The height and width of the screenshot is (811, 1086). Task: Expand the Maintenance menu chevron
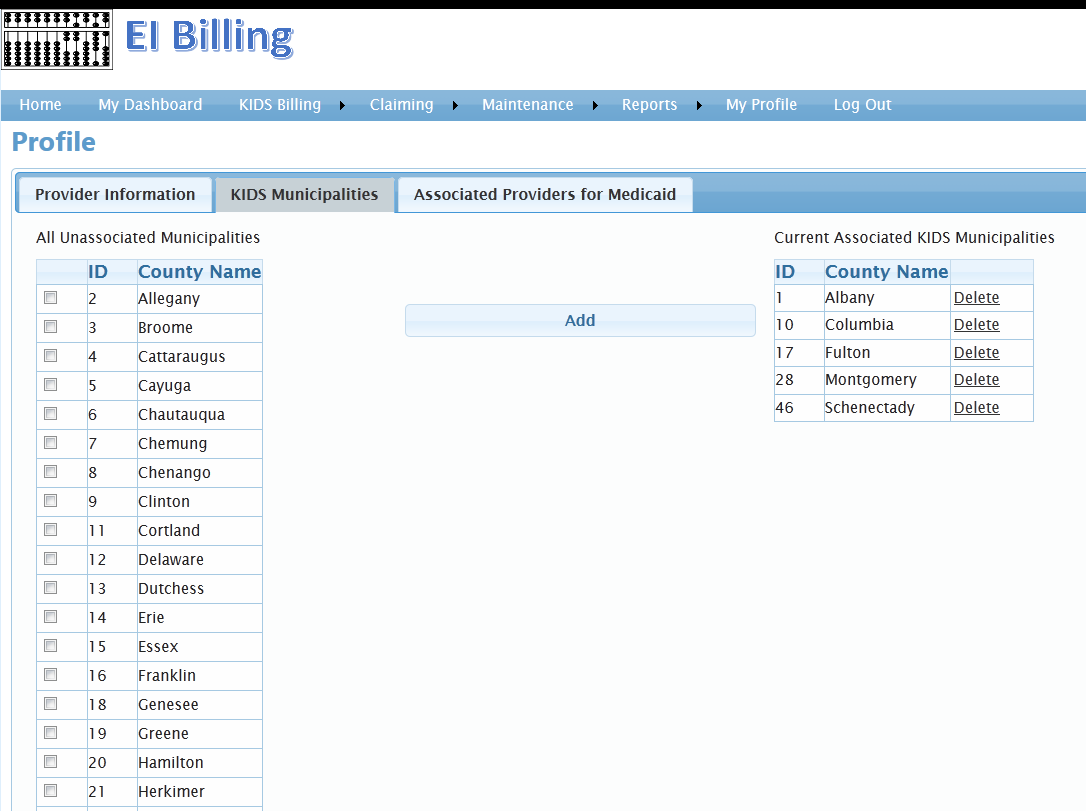595,105
